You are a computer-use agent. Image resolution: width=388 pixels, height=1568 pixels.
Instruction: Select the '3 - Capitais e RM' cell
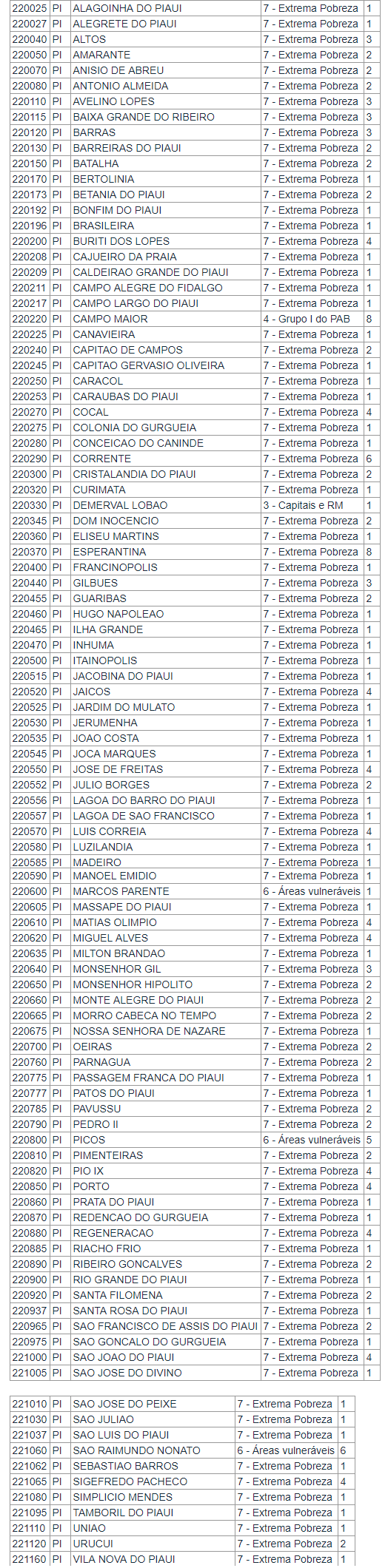pyautogui.click(x=312, y=505)
